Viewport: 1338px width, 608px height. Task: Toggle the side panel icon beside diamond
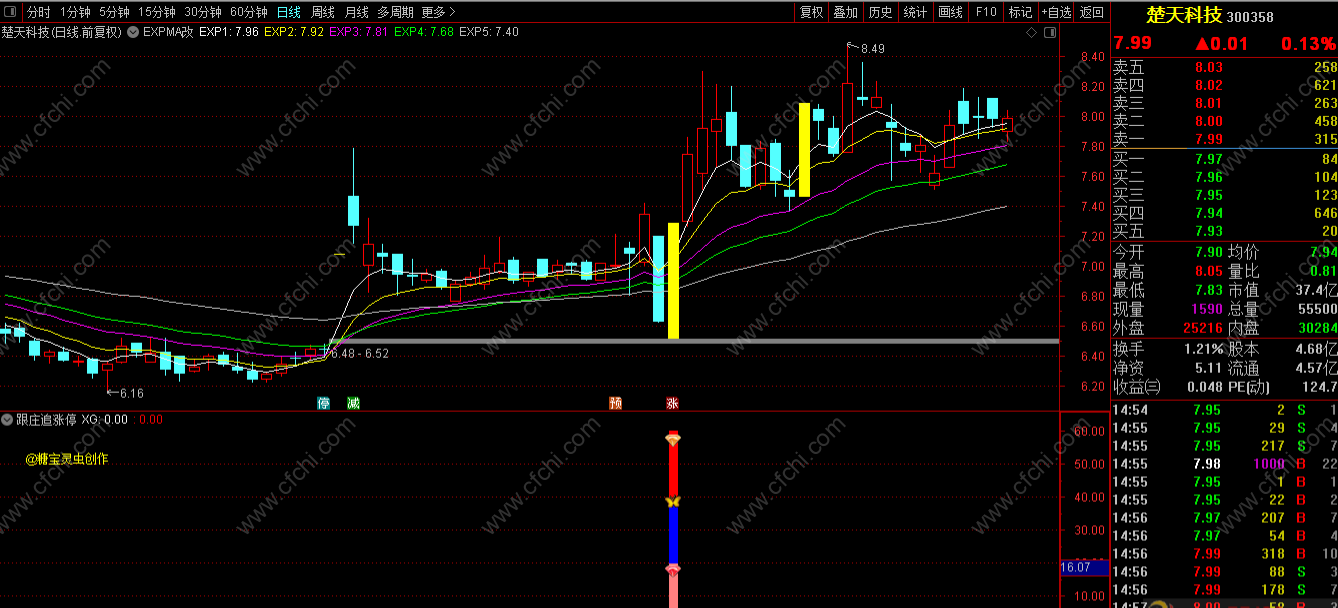[1050, 33]
